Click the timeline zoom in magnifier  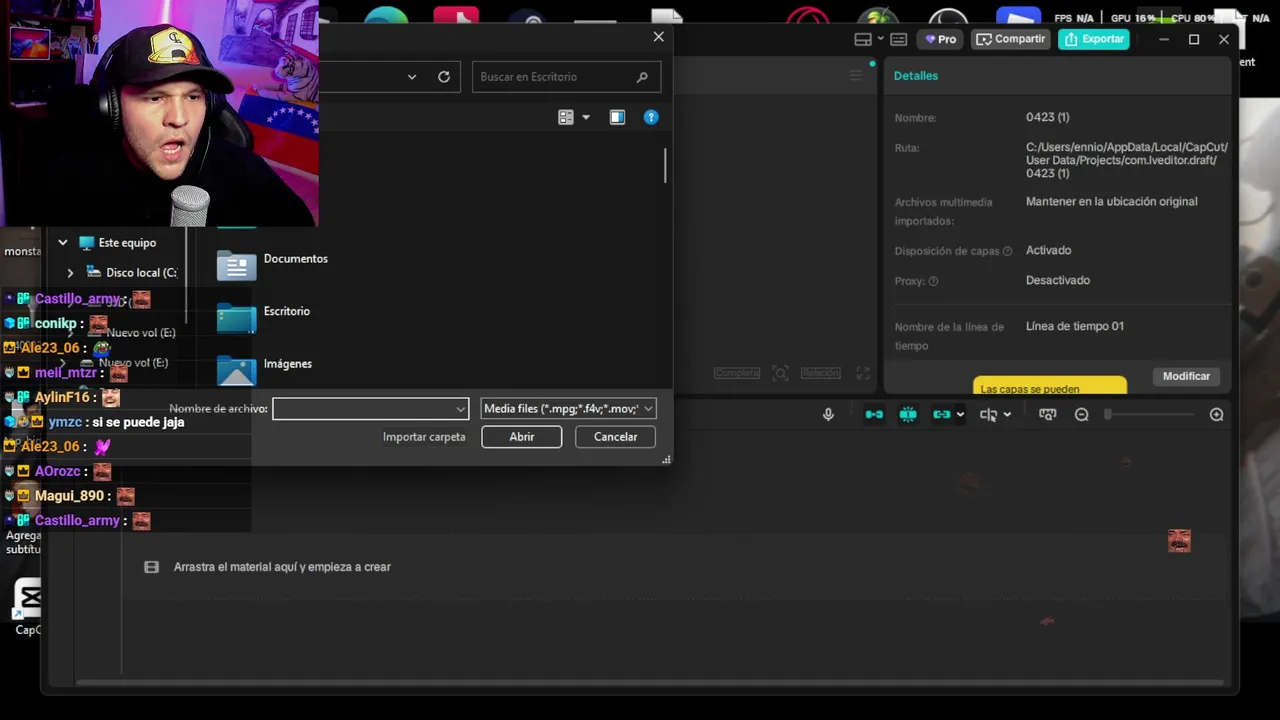[x=1216, y=414]
